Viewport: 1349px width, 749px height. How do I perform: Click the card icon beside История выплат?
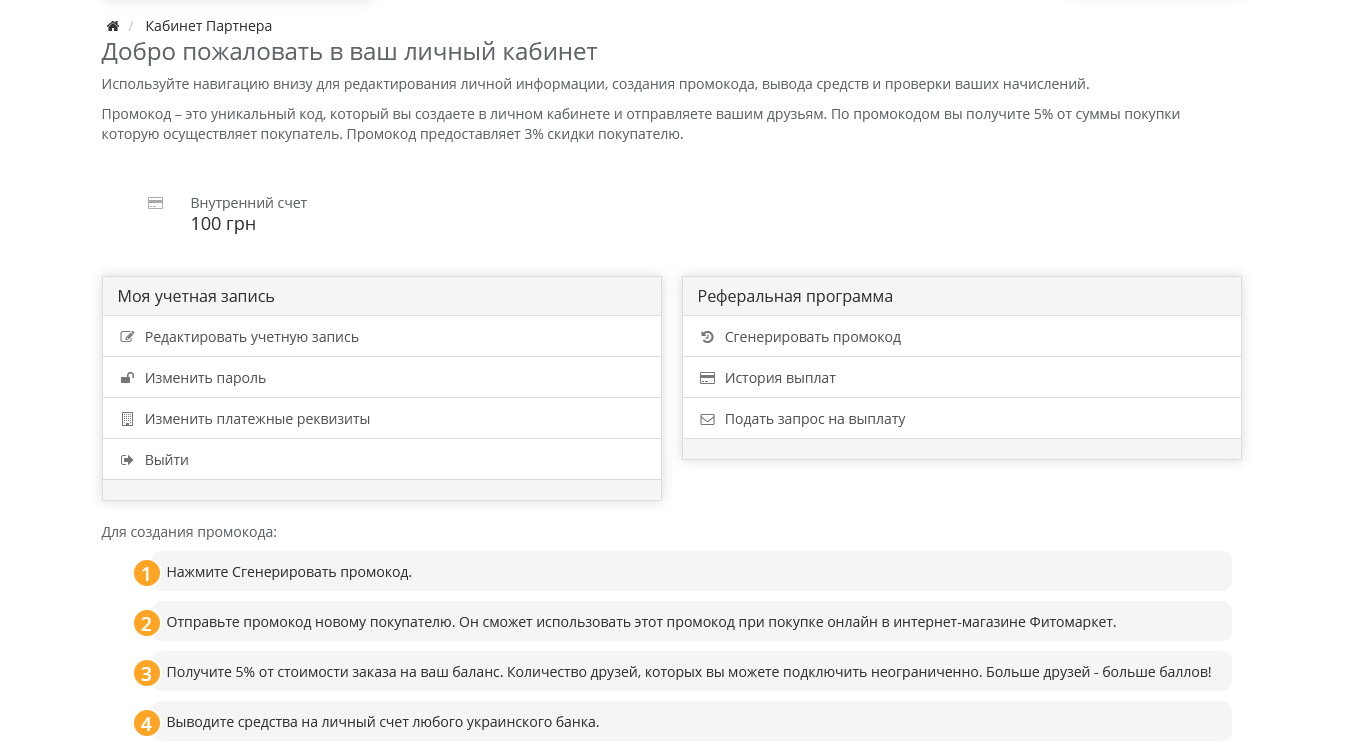707,378
